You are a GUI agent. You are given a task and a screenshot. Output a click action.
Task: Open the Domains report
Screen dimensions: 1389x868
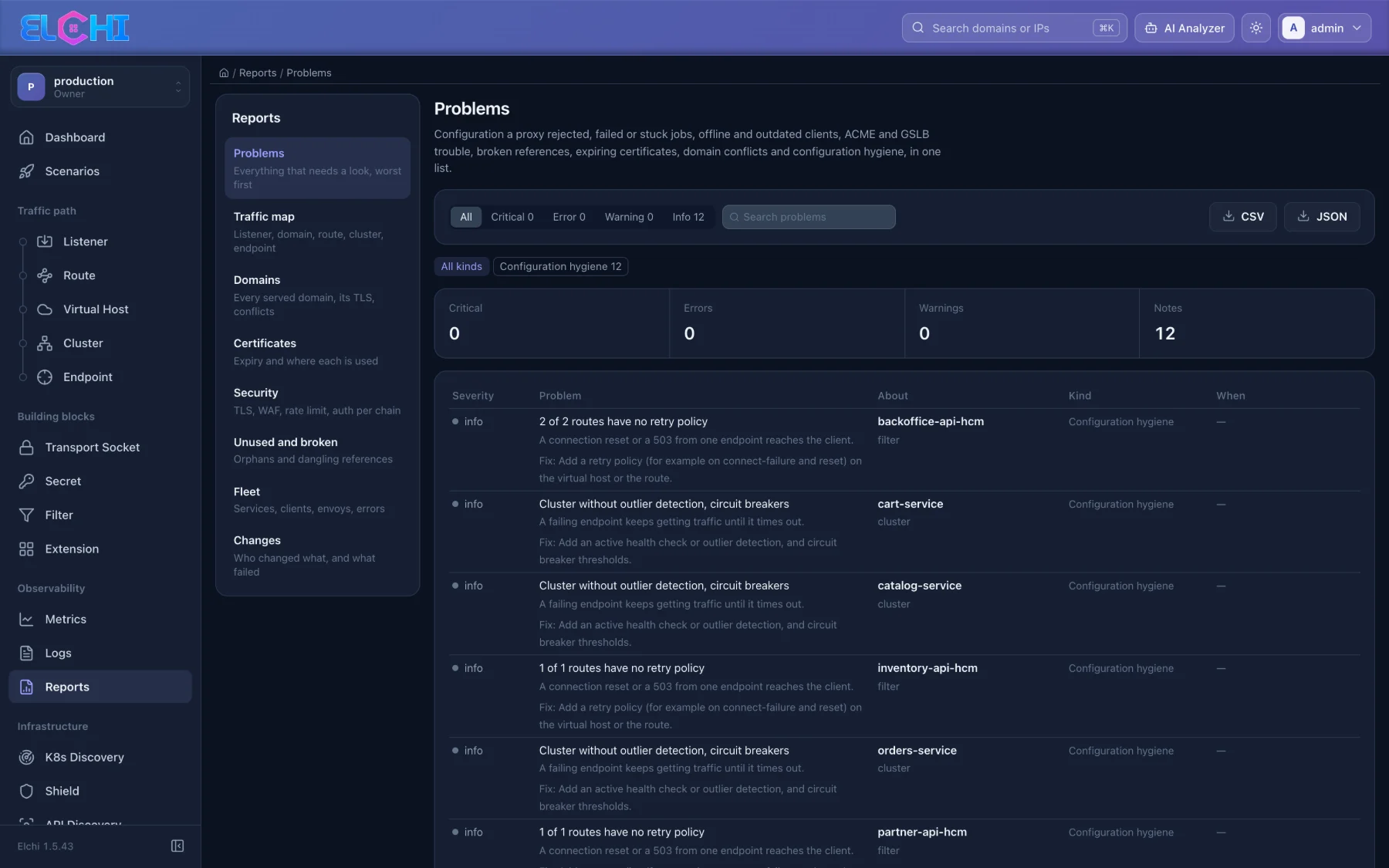click(317, 295)
